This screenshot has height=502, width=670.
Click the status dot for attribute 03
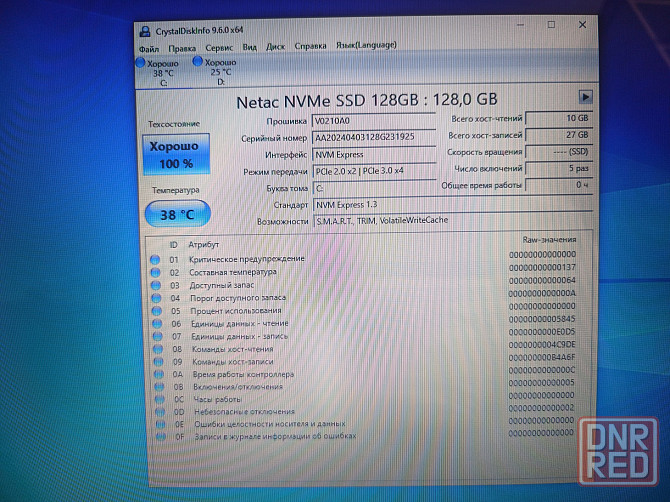[x=156, y=285]
